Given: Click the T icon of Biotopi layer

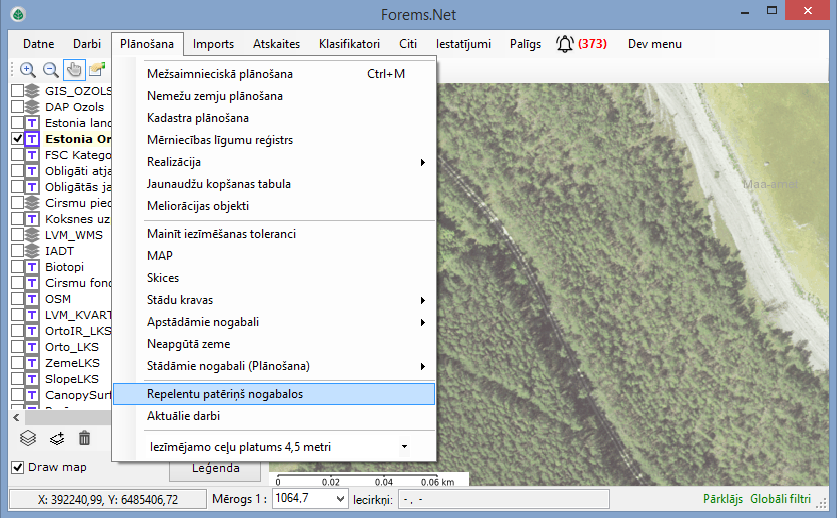Looking at the screenshot, I should tap(32, 267).
